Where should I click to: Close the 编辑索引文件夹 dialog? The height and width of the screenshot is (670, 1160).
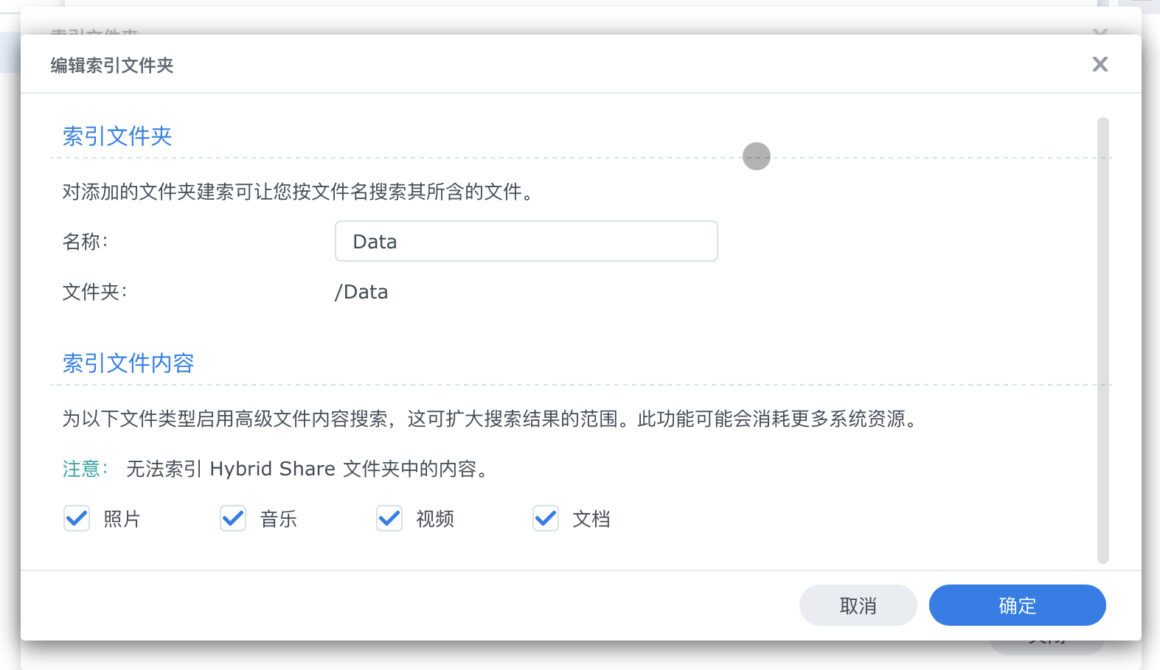[x=1100, y=63]
